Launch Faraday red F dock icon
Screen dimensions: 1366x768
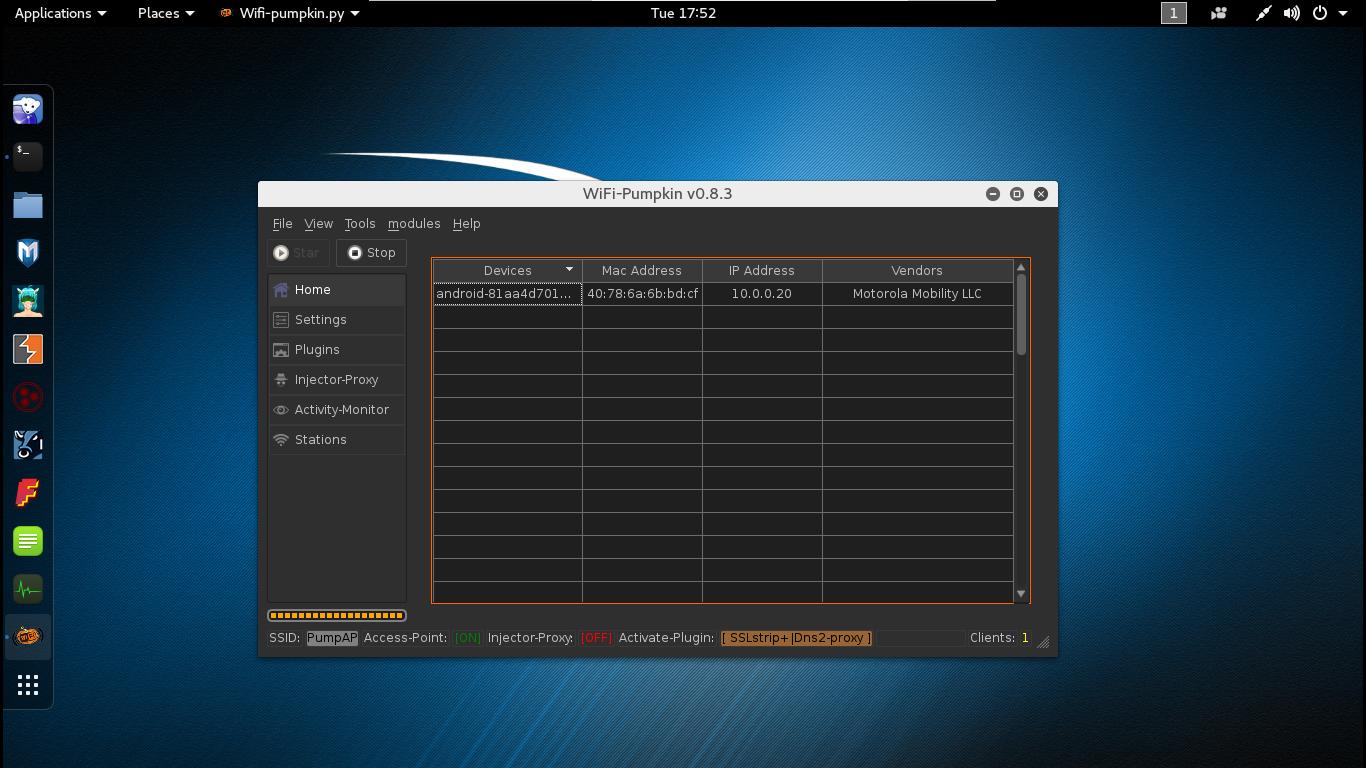(28, 493)
